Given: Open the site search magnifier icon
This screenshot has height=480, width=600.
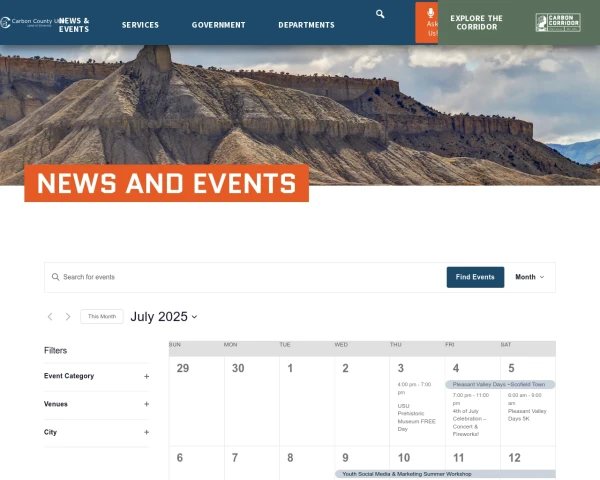Looking at the screenshot, I should pyautogui.click(x=380, y=14).
